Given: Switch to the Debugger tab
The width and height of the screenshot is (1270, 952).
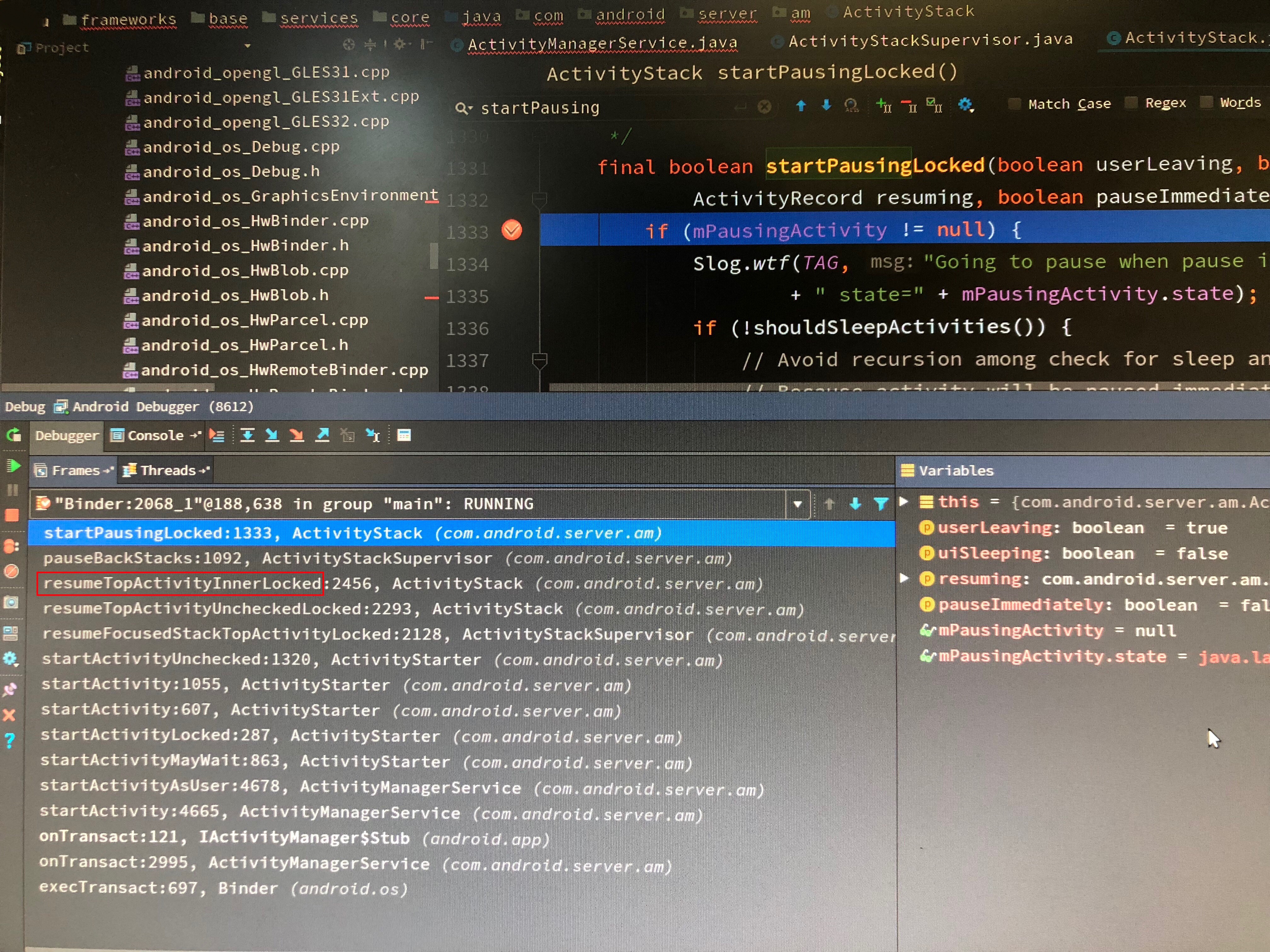Looking at the screenshot, I should point(66,435).
